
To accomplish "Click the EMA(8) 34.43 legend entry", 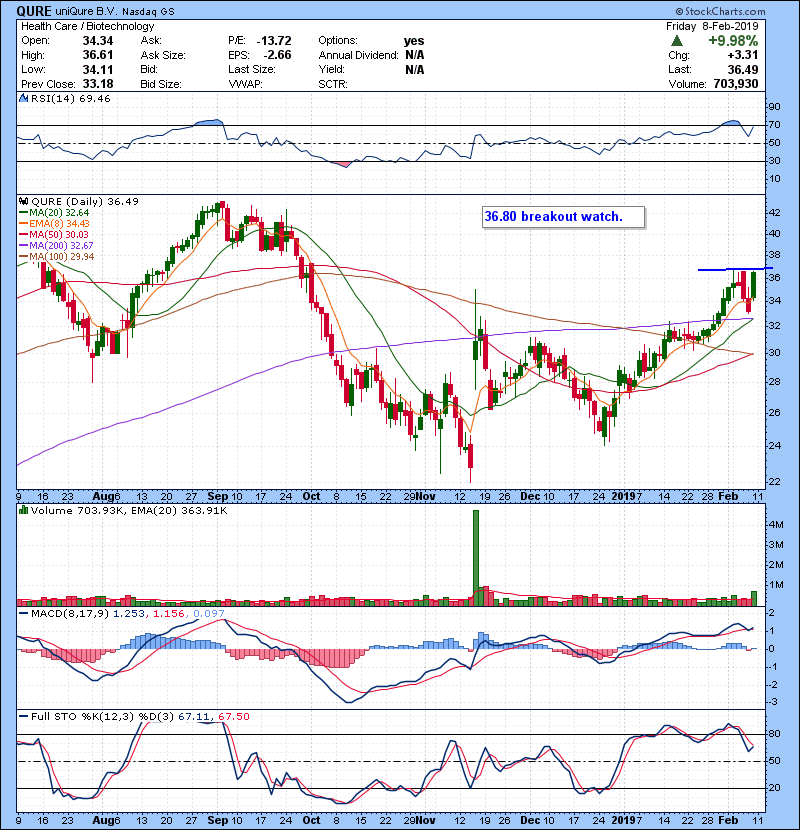I will [x=55, y=223].
